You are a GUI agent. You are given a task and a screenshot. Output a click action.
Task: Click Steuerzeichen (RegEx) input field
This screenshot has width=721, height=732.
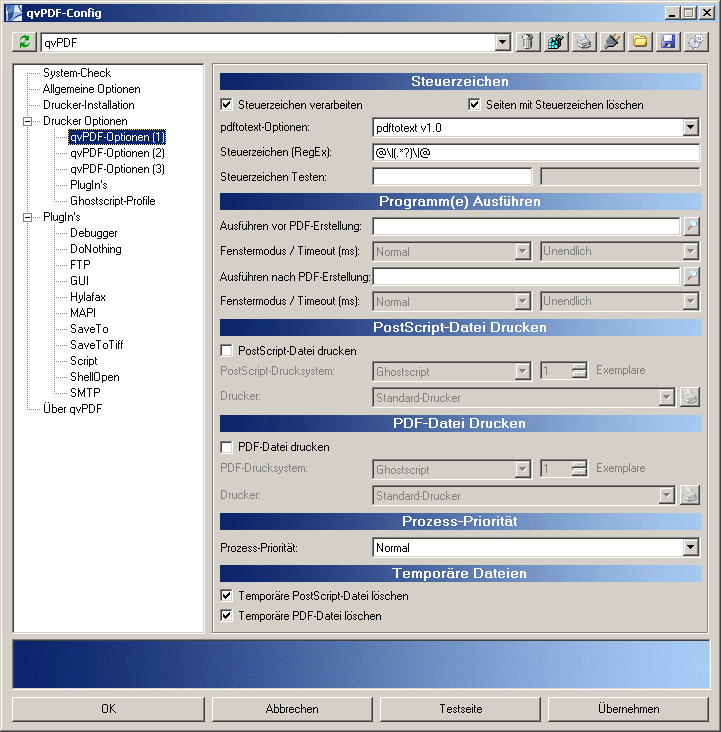click(536, 152)
